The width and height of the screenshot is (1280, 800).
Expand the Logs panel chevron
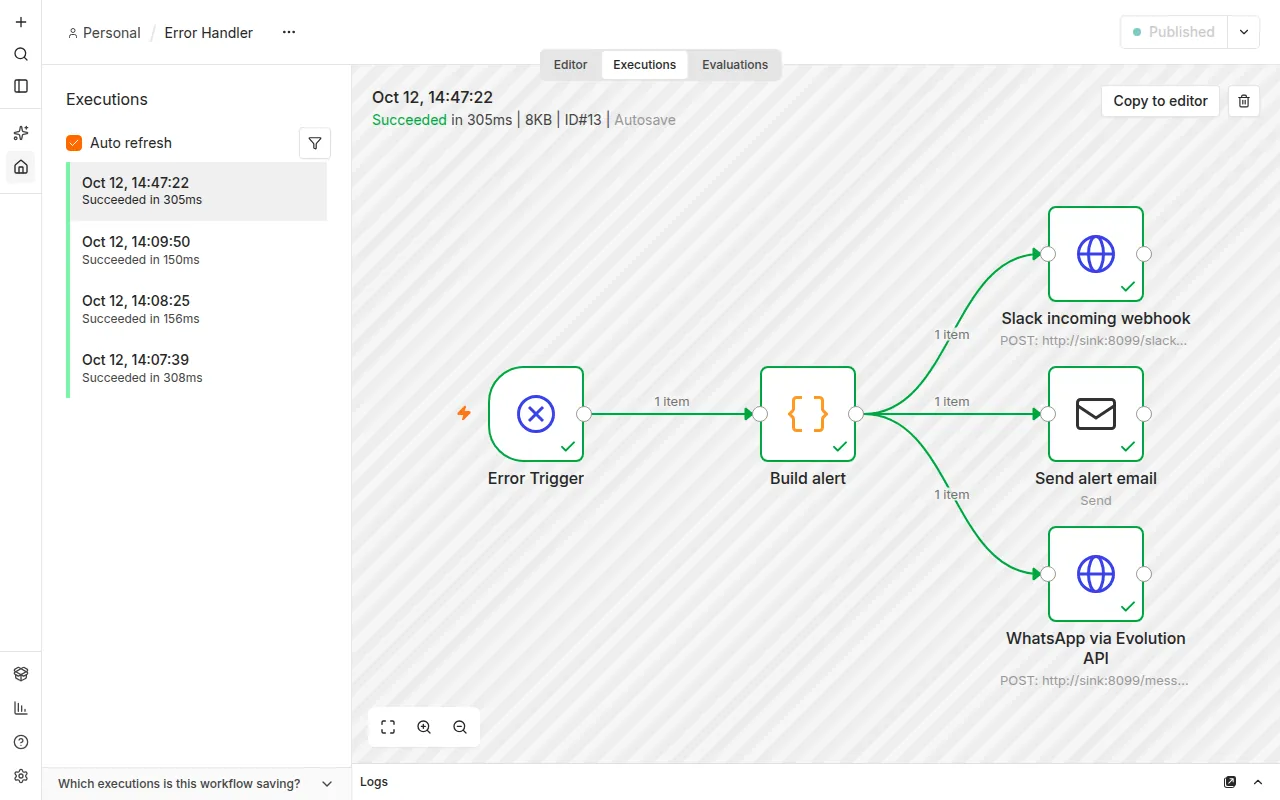(x=1258, y=782)
